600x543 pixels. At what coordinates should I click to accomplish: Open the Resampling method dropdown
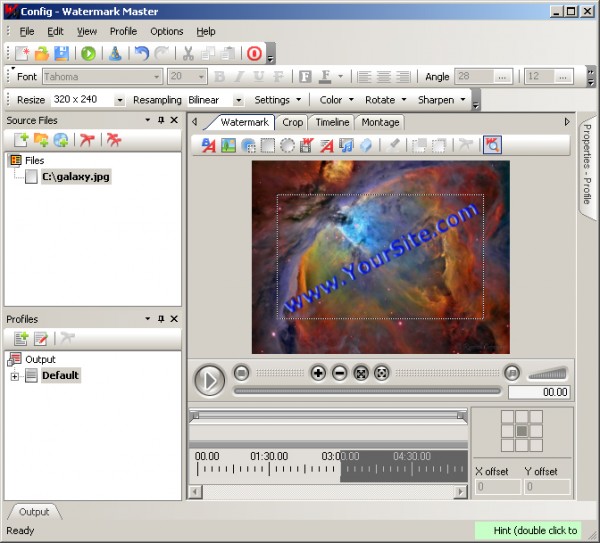tap(238, 100)
